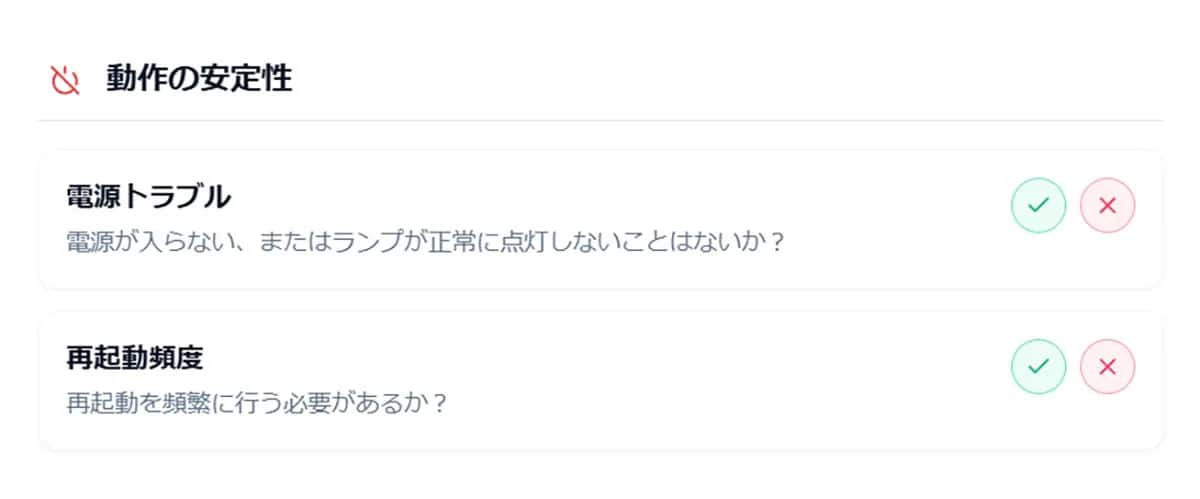Screen dimensions: 1200x499
Task: Mark 電源トラブル item as failed
Action: pyautogui.click(x=1107, y=205)
